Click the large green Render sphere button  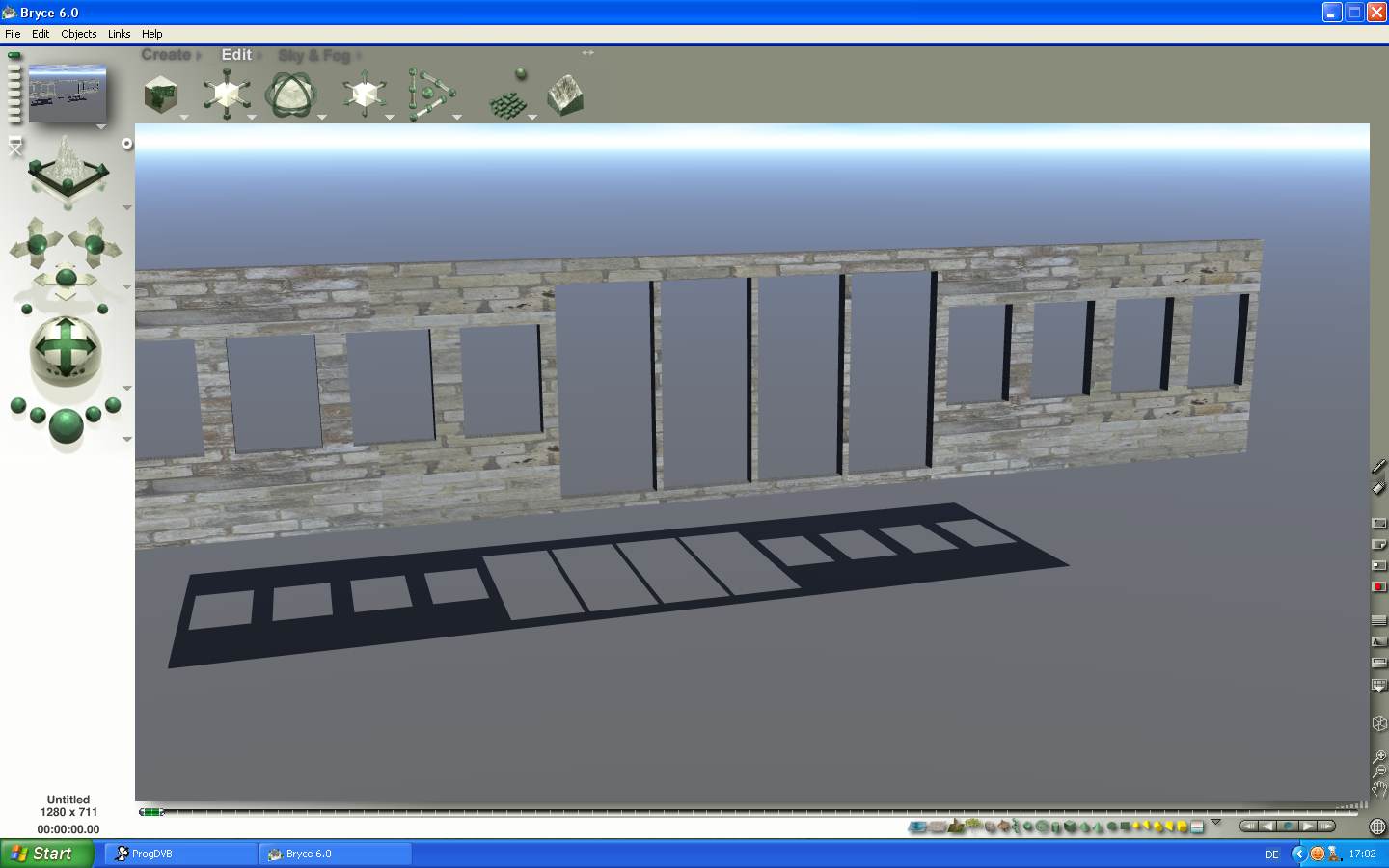(x=66, y=425)
